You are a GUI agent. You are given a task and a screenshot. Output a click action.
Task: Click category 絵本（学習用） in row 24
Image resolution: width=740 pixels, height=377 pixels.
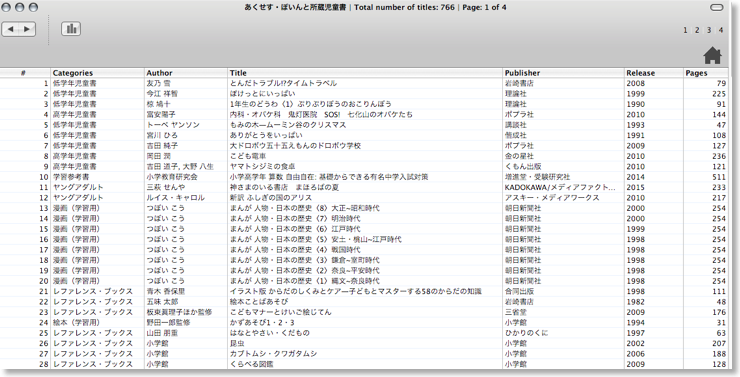76,322
